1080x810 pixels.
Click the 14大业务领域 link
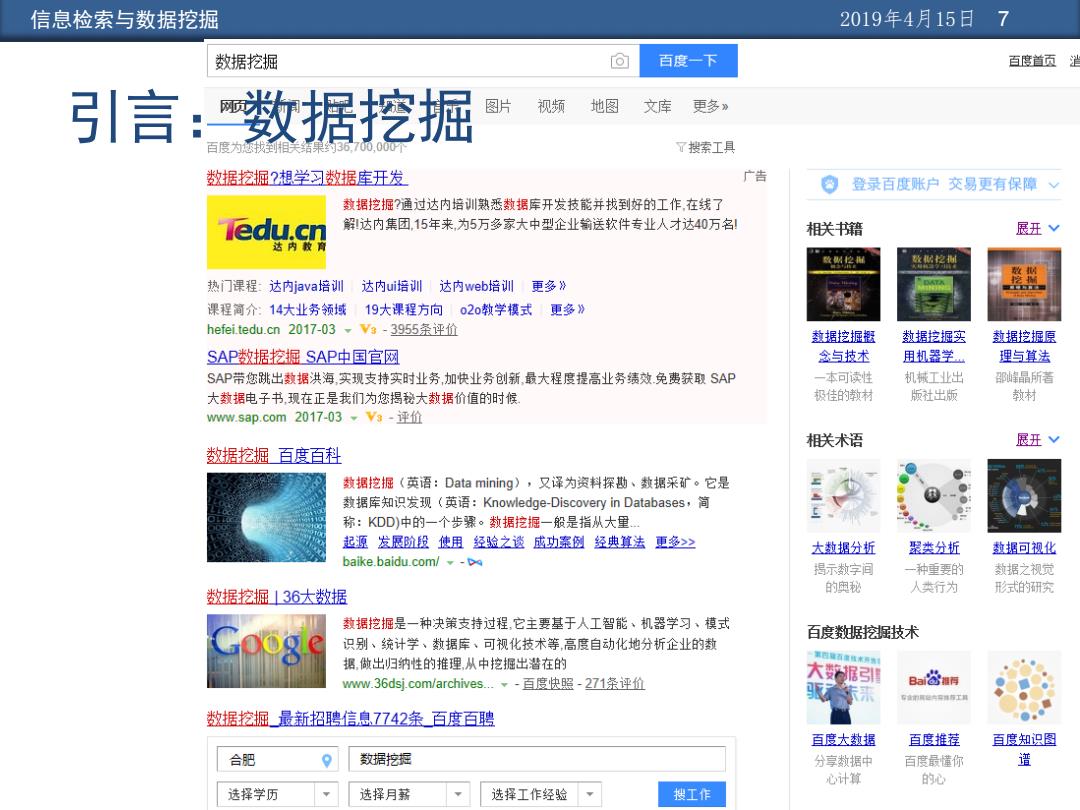click(308, 310)
